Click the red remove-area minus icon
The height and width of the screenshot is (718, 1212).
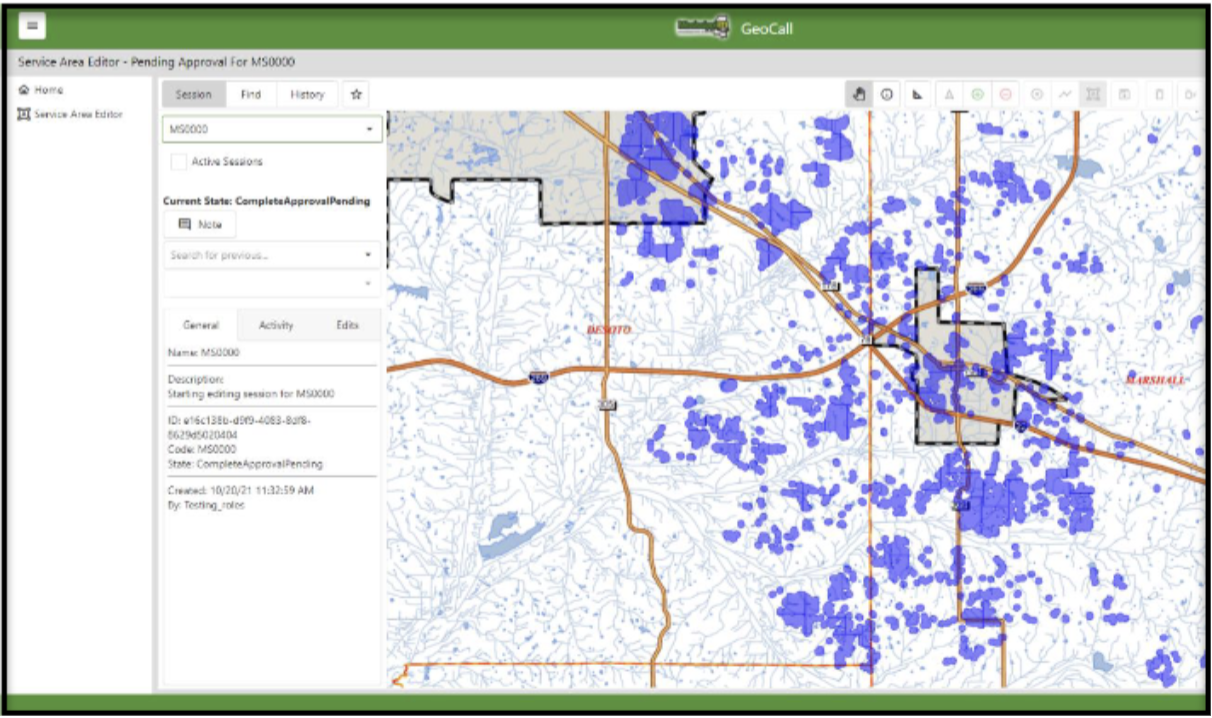(1005, 94)
